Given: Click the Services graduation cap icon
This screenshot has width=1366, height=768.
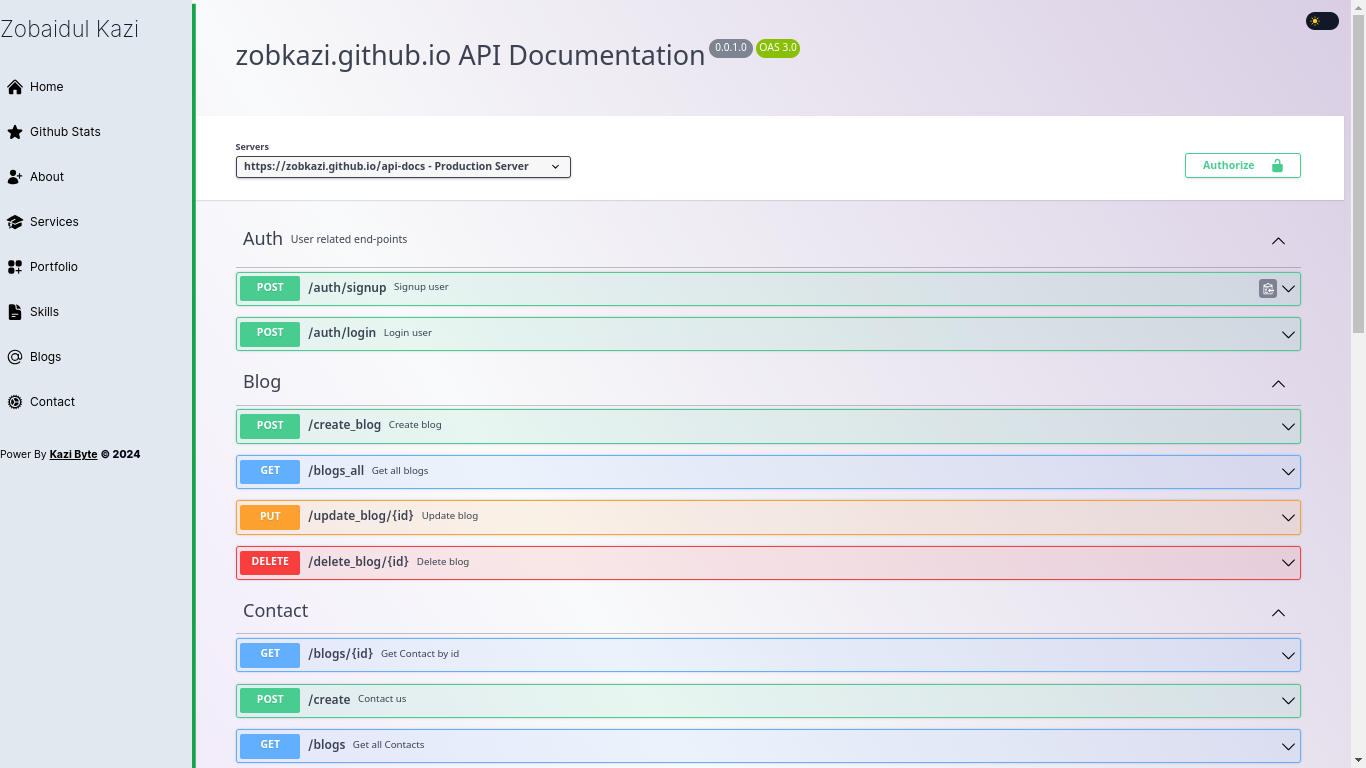Looking at the screenshot, I should click(15, 222).
